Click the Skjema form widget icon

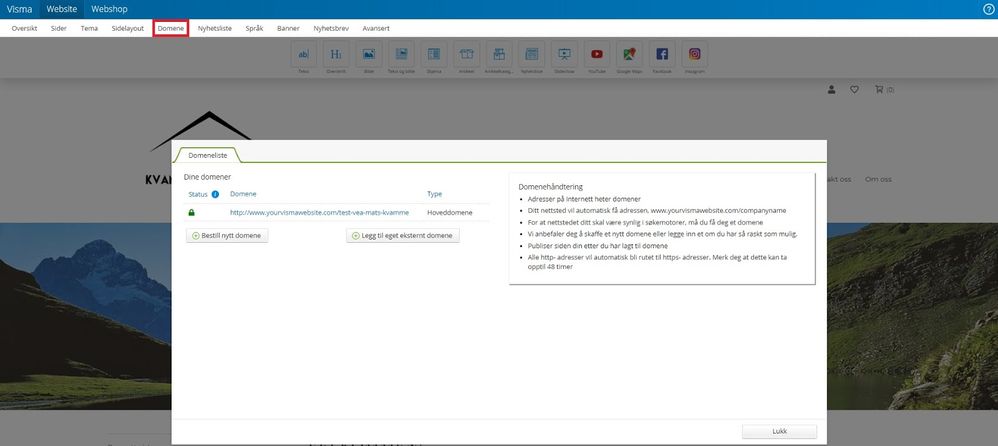(433, 54)
